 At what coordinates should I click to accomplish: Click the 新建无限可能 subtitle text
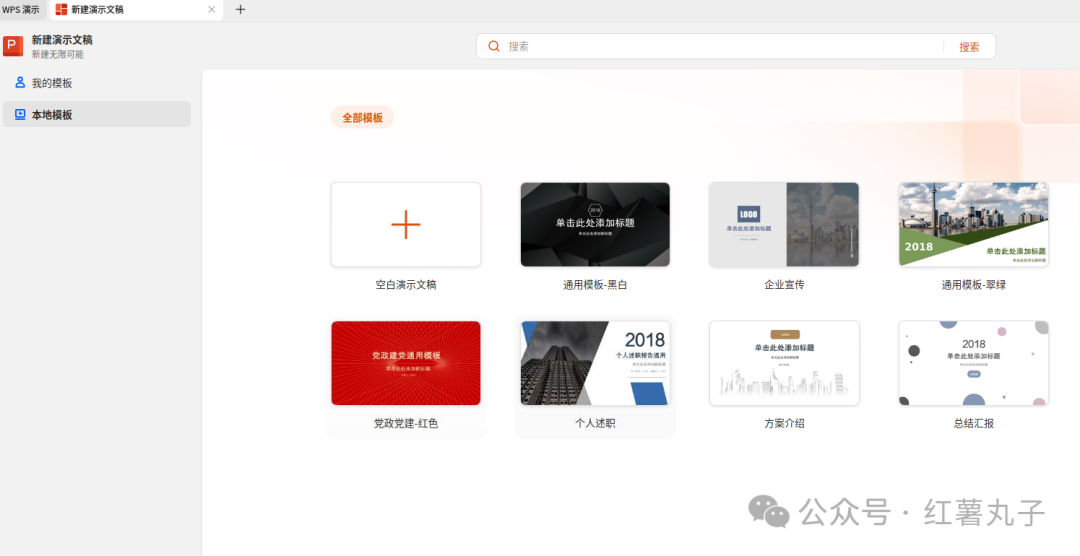58,54
